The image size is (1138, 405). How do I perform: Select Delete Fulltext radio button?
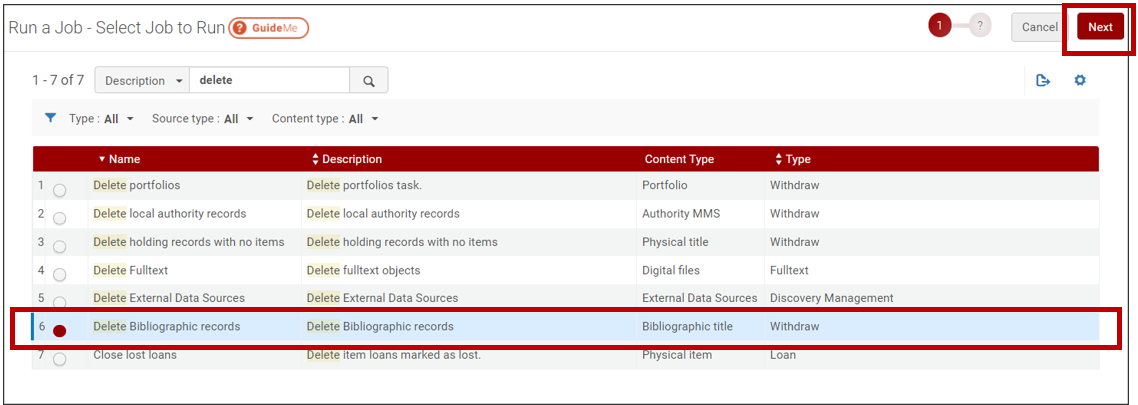coord(60,275)
